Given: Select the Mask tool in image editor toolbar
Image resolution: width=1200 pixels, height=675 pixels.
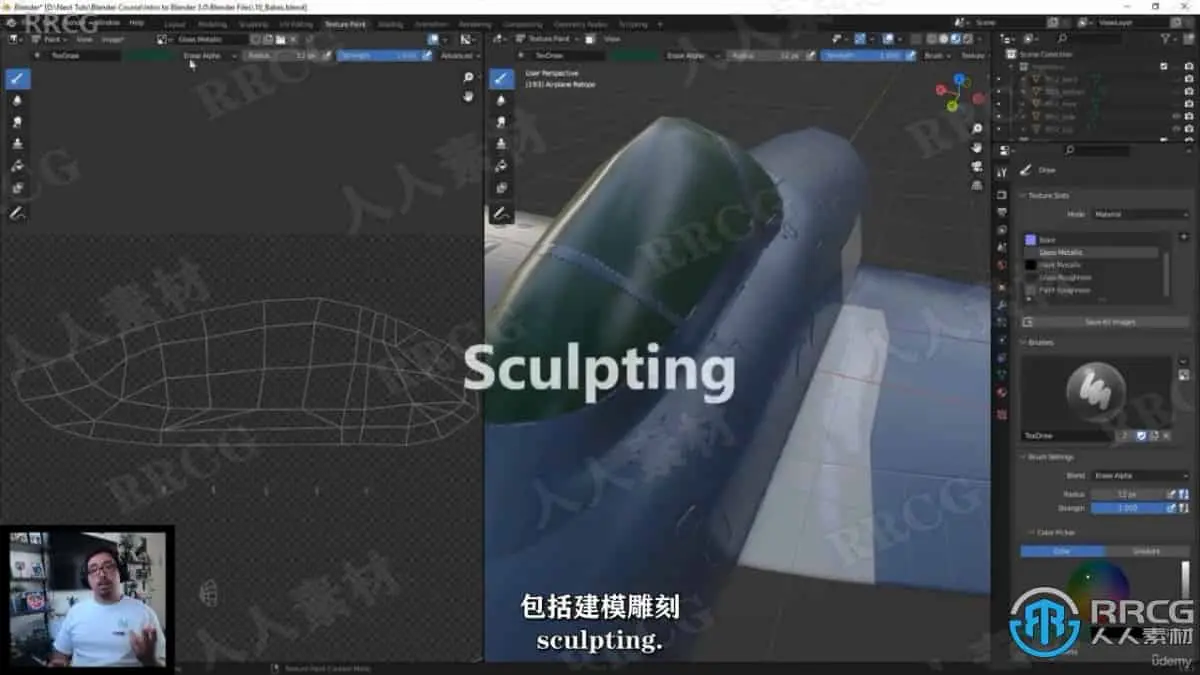Looking at the screenshot, I should point(18,189).
